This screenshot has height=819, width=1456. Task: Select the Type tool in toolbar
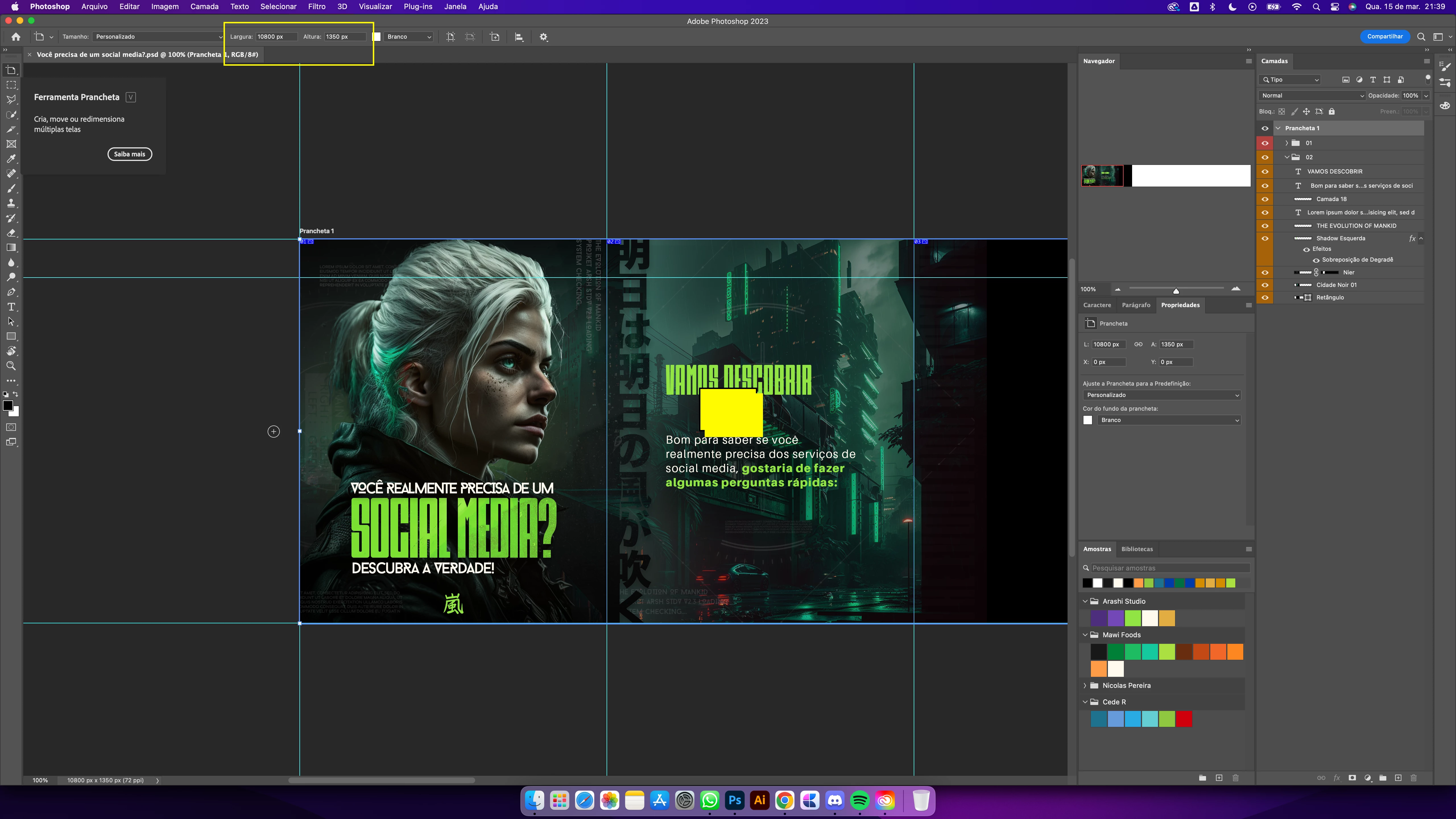(x=11, y=307)
